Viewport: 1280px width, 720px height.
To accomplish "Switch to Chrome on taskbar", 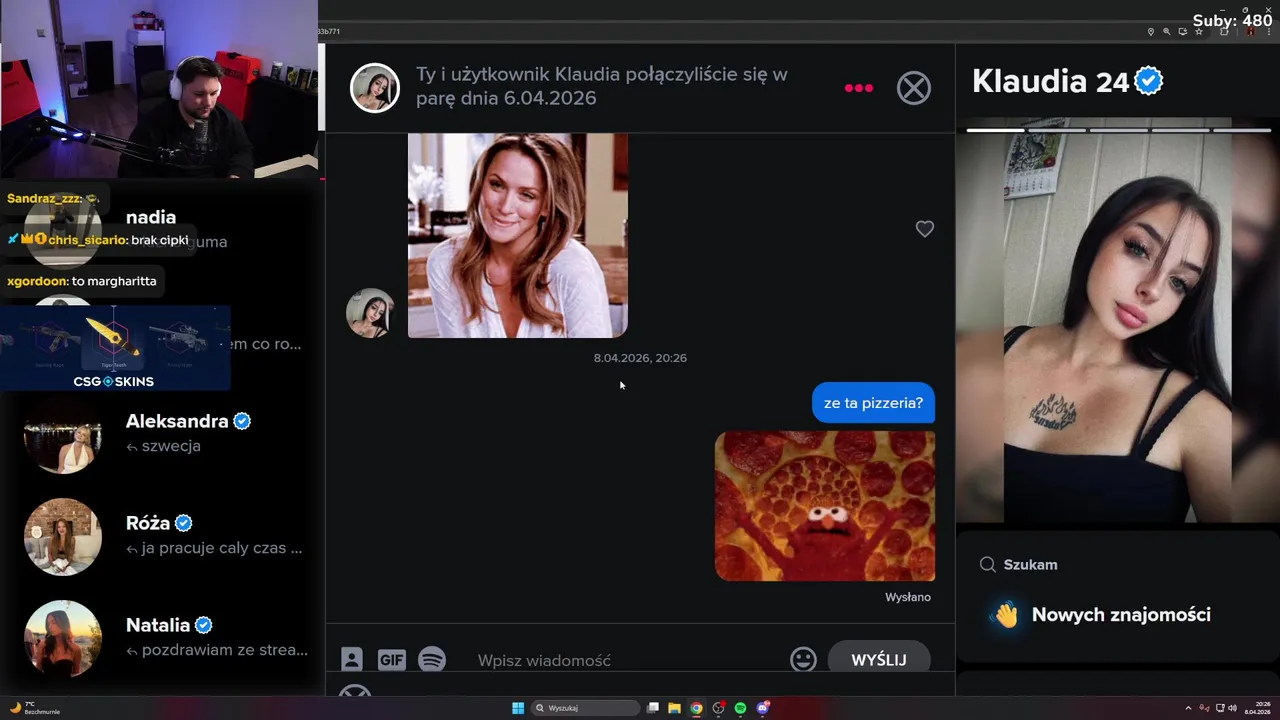I will [x=696, y=708].
